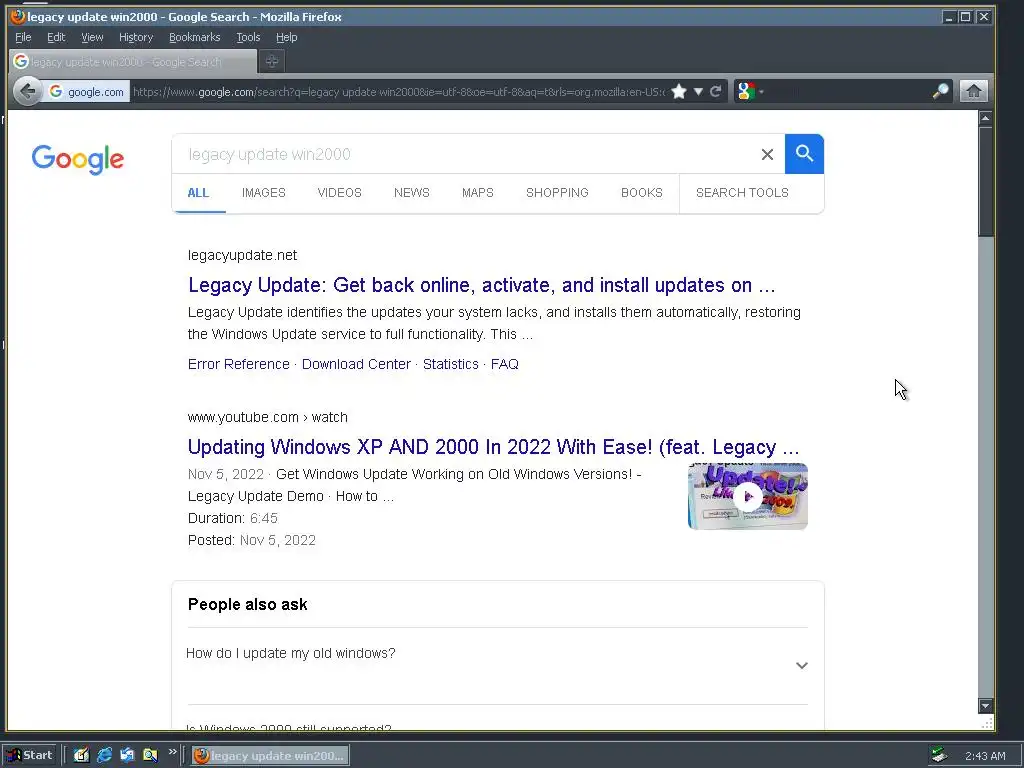
Task: Select the All results tab
Action: (x=198, y=193)
